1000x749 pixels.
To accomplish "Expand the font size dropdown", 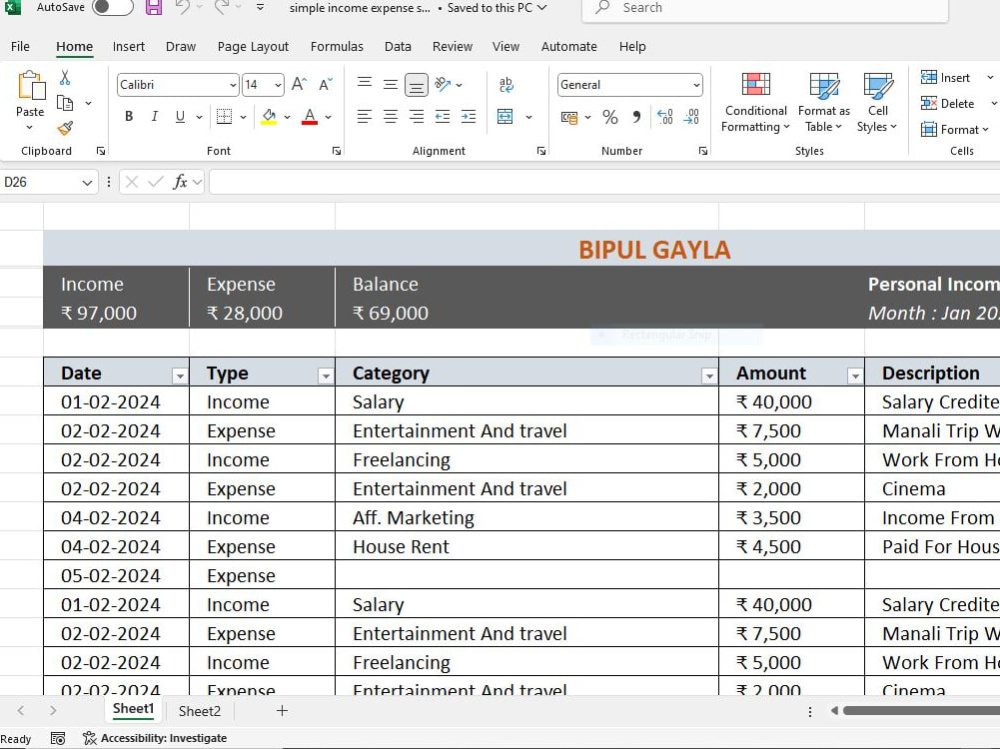I will pos(278,85).
